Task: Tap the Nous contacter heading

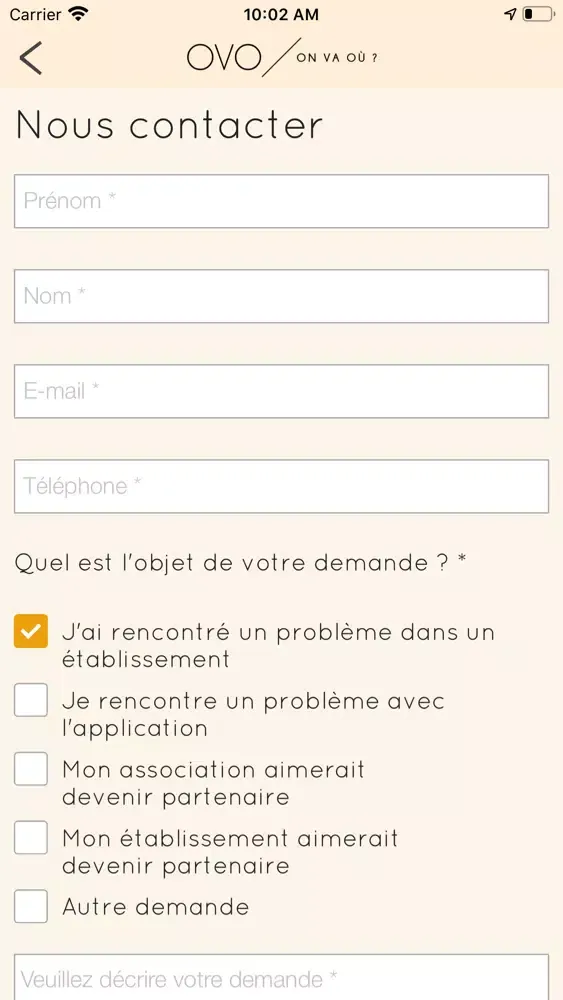Action: 169,125
